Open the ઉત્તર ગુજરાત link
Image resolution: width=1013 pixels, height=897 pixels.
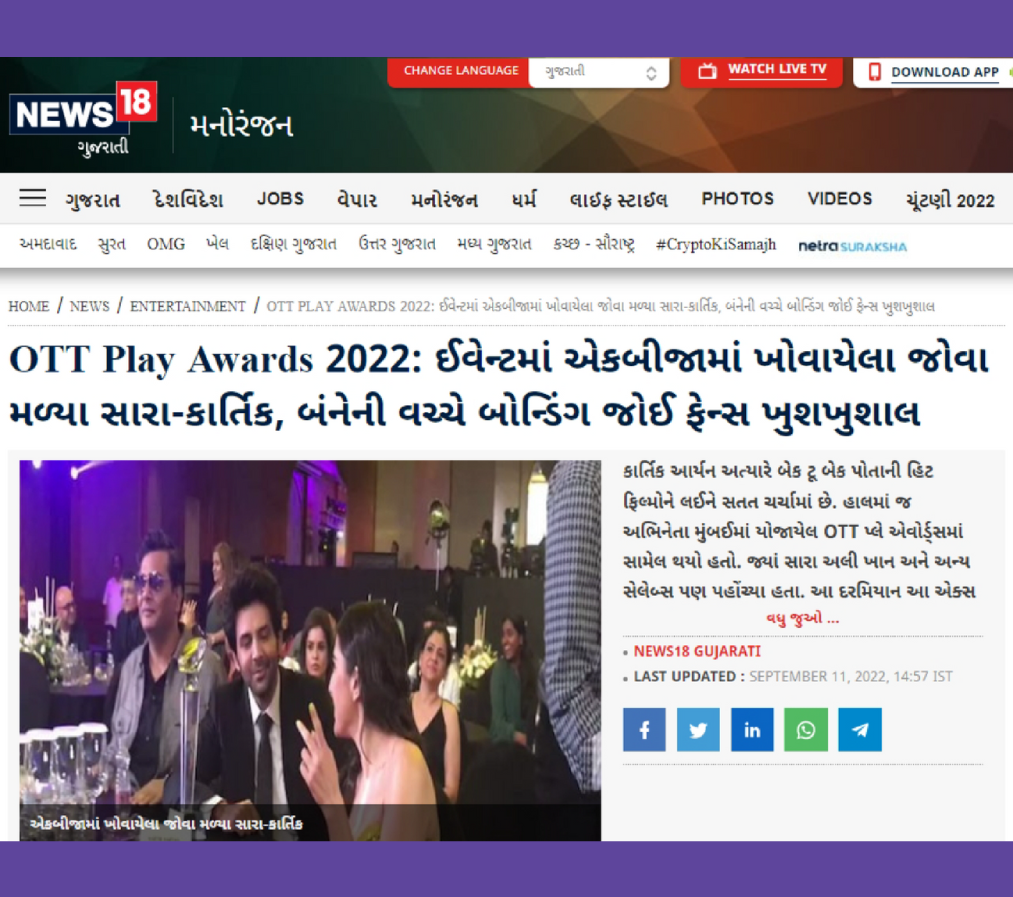[x=397, y=244]
